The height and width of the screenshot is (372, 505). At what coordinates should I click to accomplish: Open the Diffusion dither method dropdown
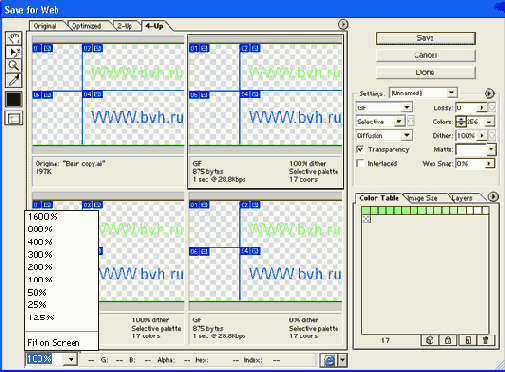pos(384,135)
